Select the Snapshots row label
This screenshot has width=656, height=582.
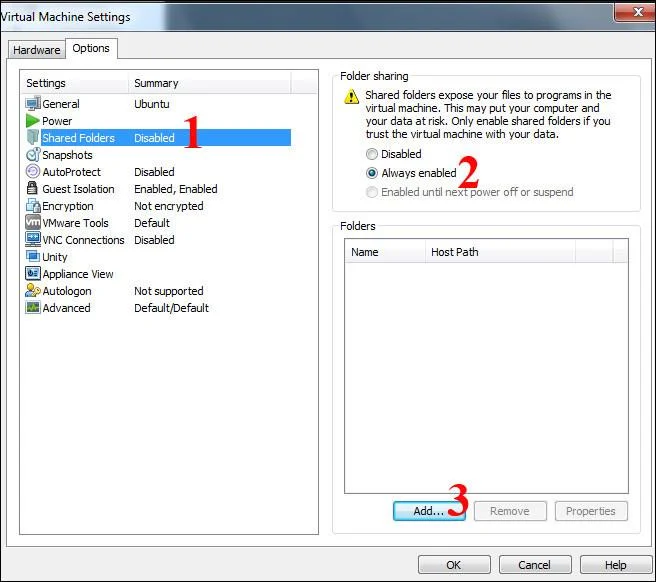[67, 155]
